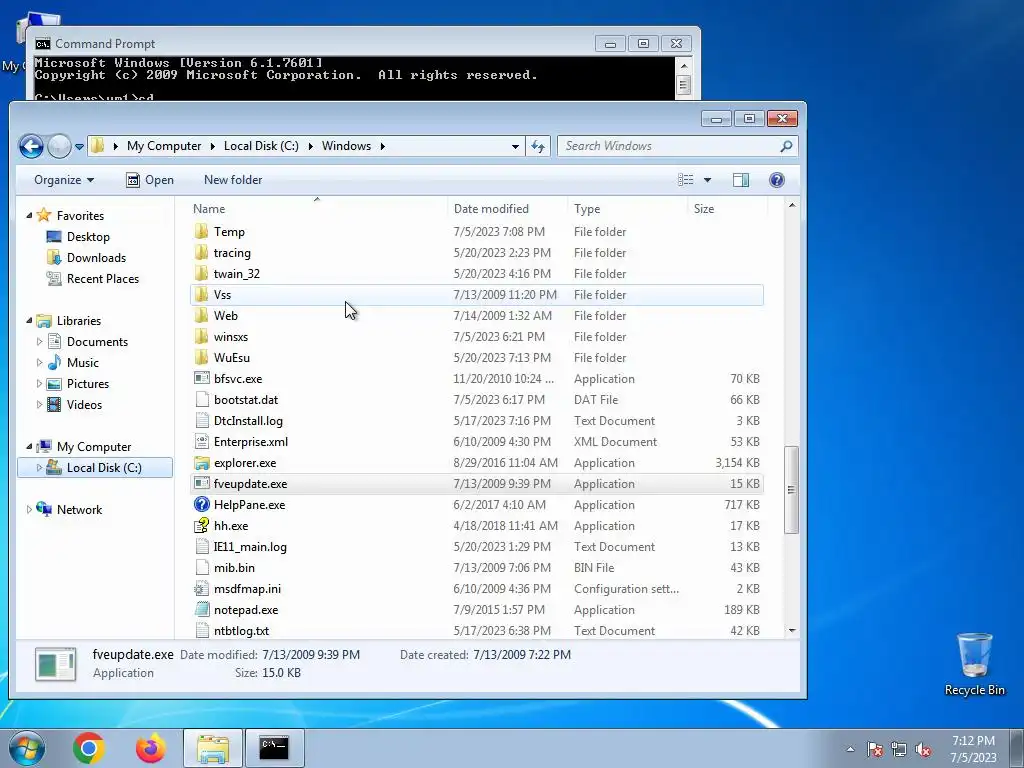Open the arrow after Windows breadcrumb
The image size is (1024, 768).
click(383, 146)
